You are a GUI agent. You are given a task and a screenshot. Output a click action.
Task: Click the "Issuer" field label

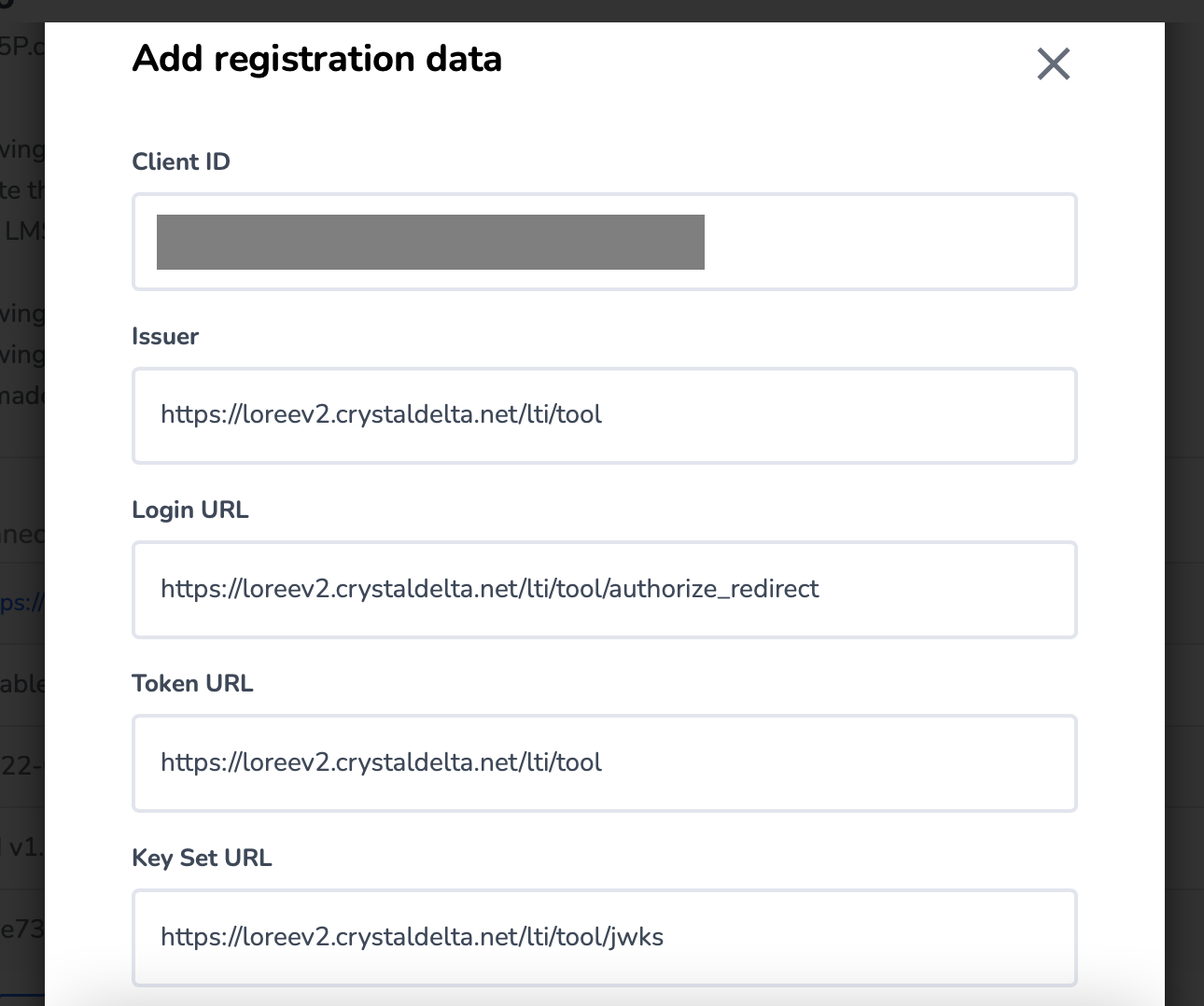(x=165, y=336)
